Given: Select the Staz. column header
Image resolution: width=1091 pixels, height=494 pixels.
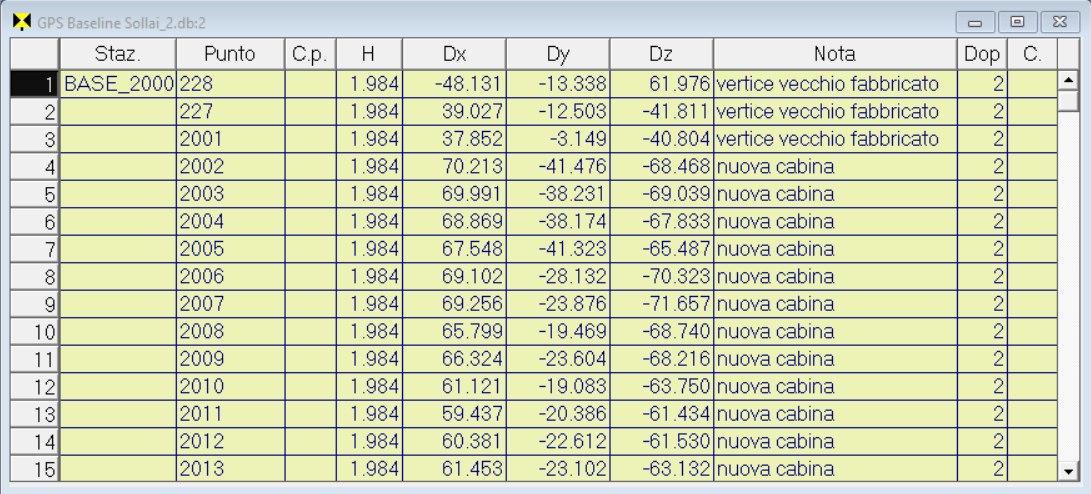Looking at the screenshot, I should [118, 54].
